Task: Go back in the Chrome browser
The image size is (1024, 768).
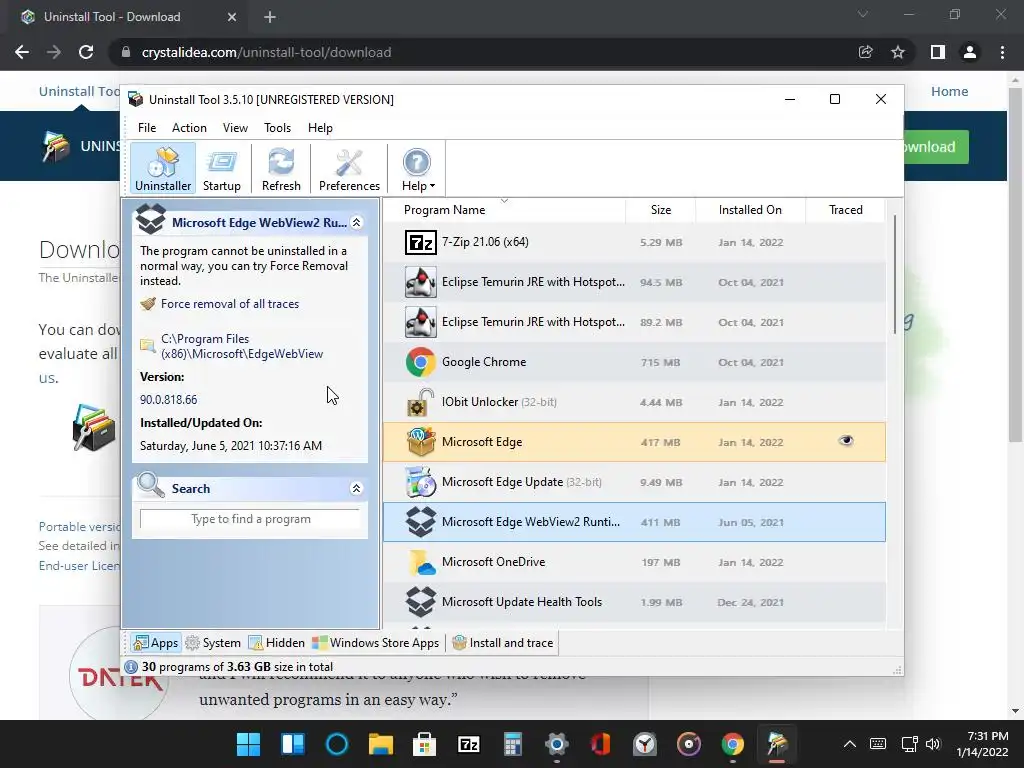Action: [x=22, y=52]
